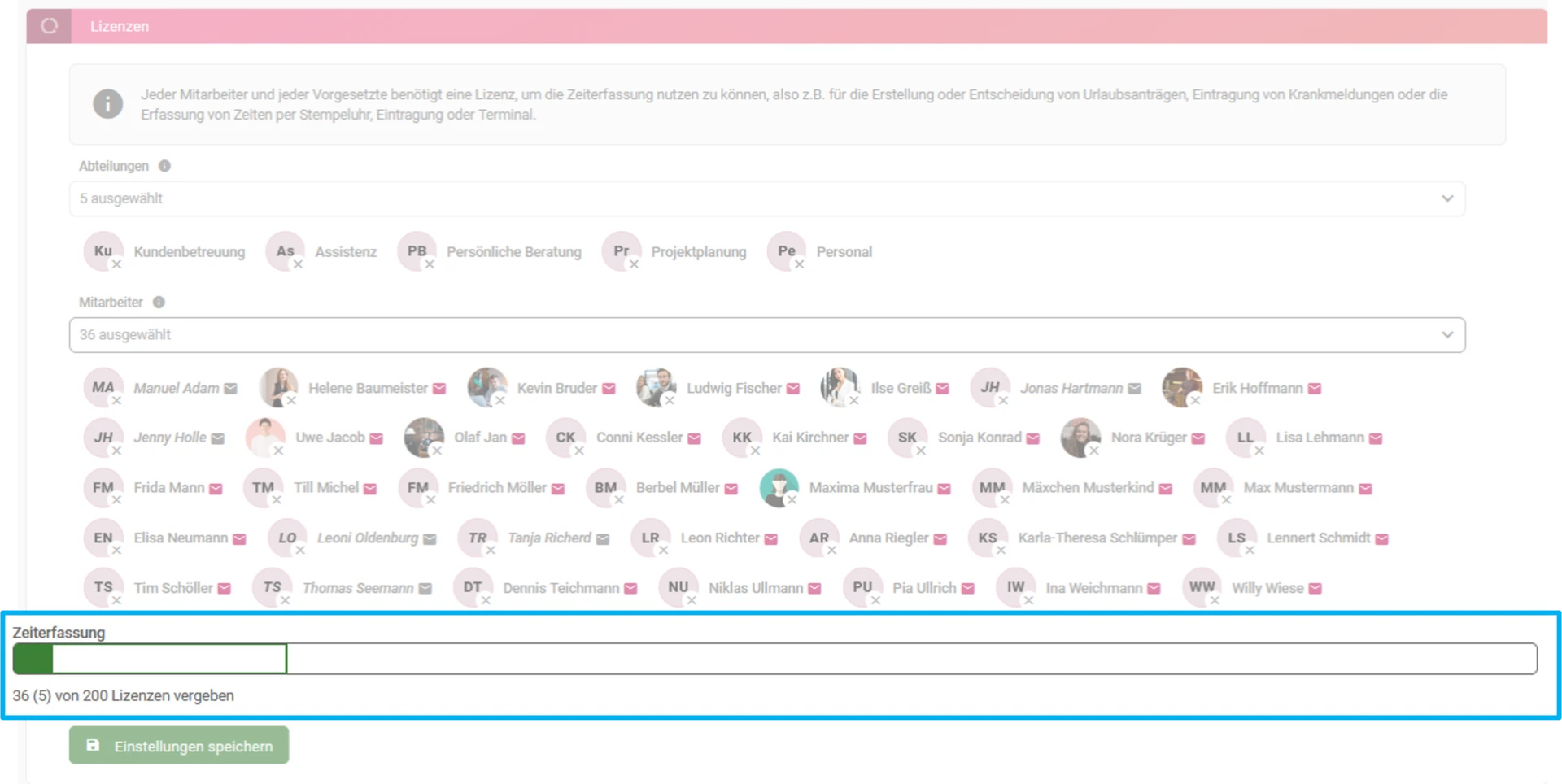Image resolution: width=1562 pixels, height=784 pixels.
Task: Click the info icon next to Abteilungen
Action: point(164,166)
